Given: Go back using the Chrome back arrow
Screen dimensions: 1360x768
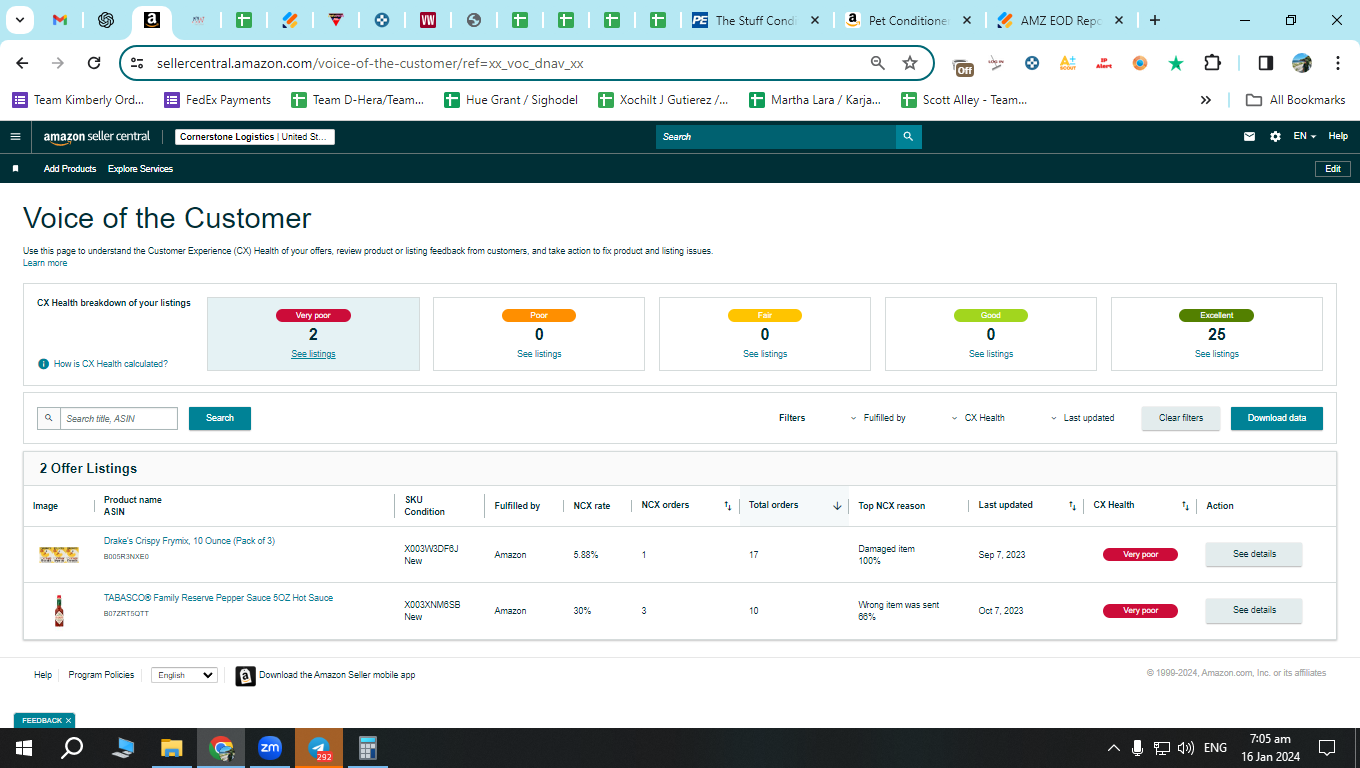Looking at the screenshot, I should pyautogui.click(x=22, y=63).
